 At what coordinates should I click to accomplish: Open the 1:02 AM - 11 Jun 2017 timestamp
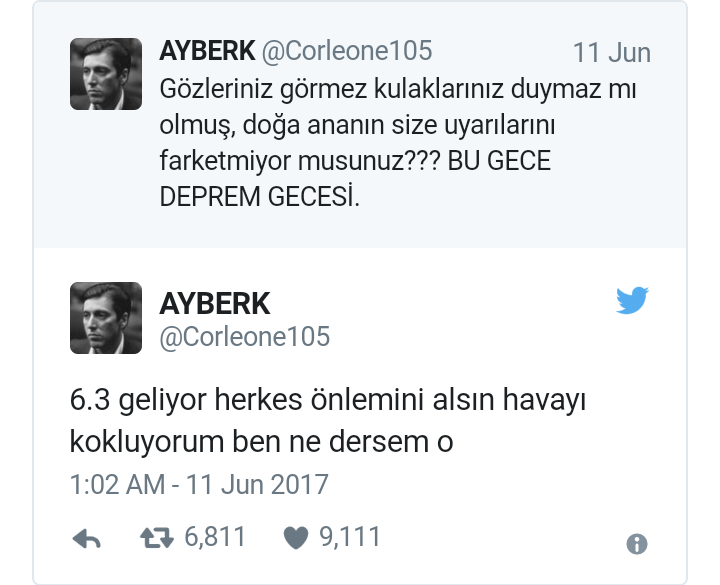(199, 484)
